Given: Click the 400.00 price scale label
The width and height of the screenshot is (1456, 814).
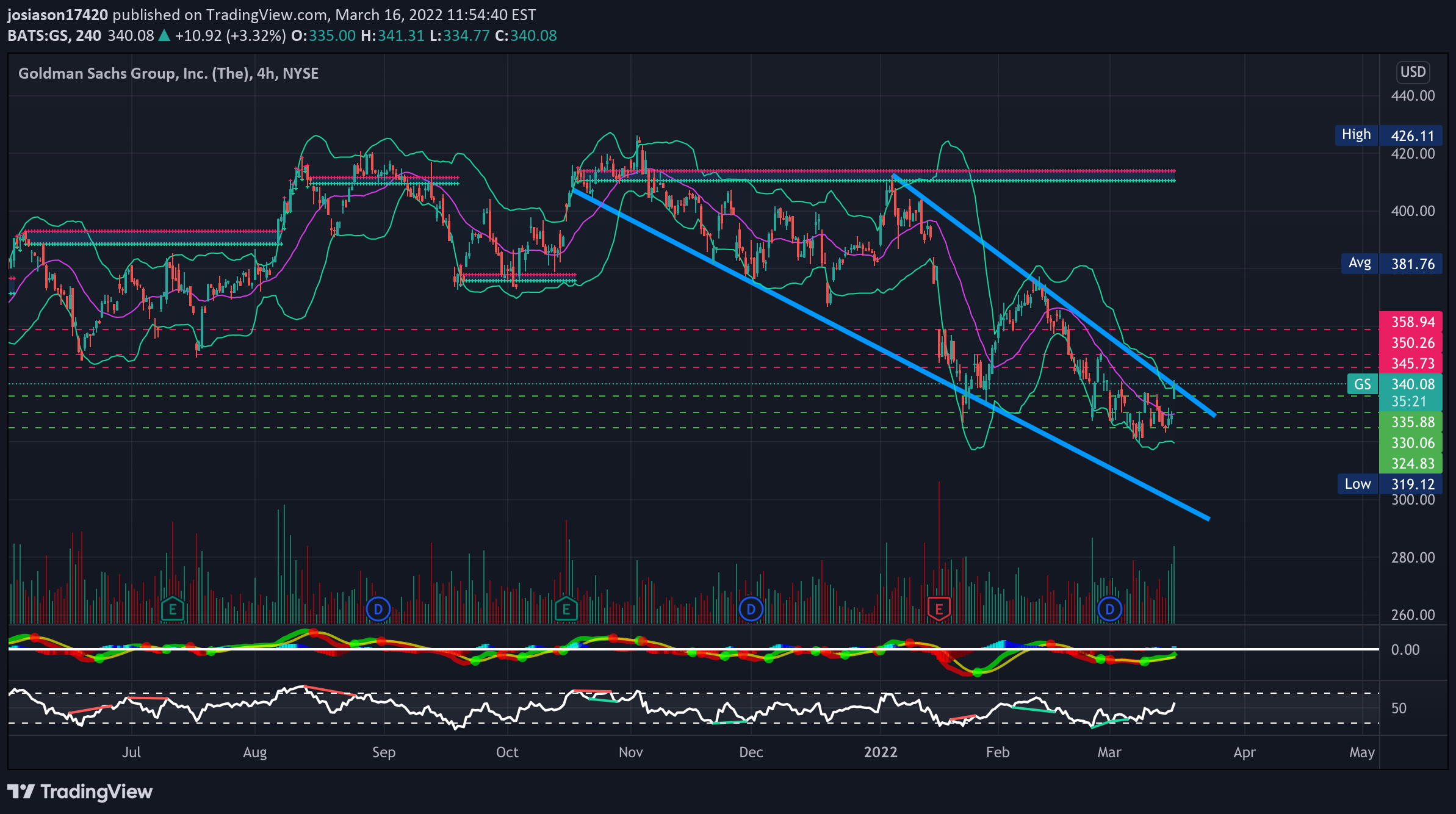Looking at the screenshot, I should pyautogui.click(x=1413, y=211).
